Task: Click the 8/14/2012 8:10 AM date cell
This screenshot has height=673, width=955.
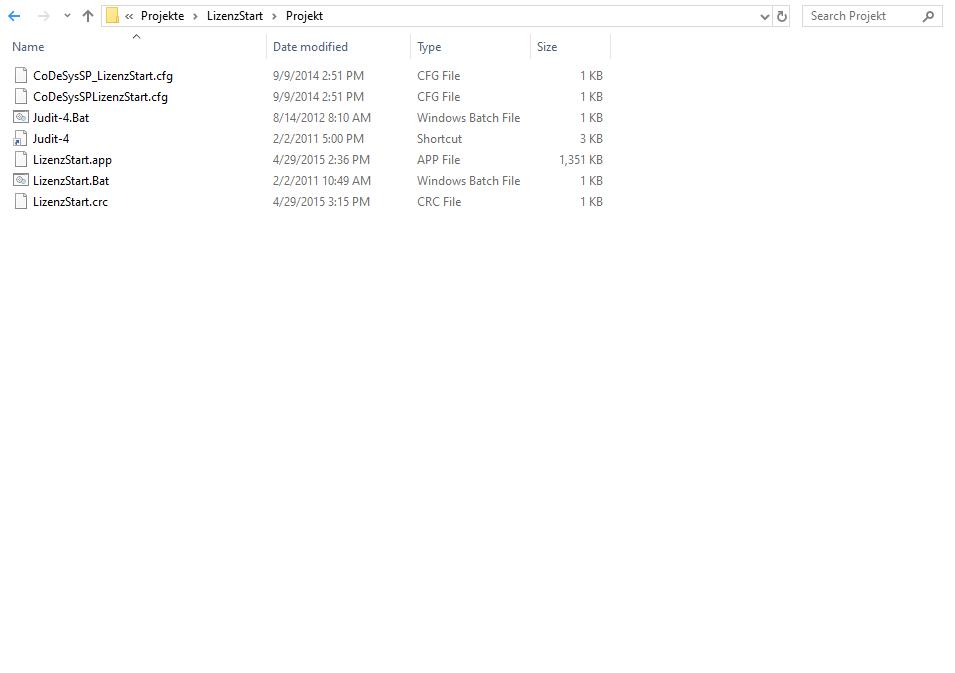Action: [322, 118]
